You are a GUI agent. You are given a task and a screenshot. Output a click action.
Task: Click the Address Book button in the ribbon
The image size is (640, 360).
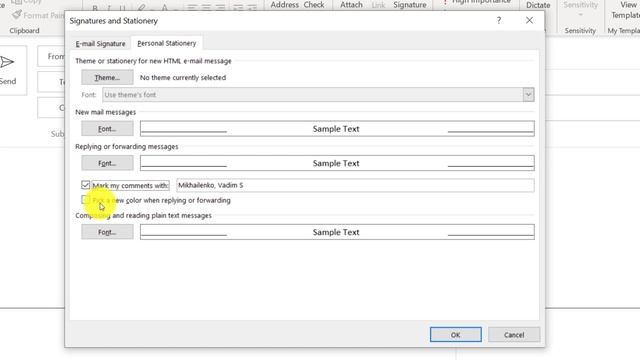pos(284,5)
